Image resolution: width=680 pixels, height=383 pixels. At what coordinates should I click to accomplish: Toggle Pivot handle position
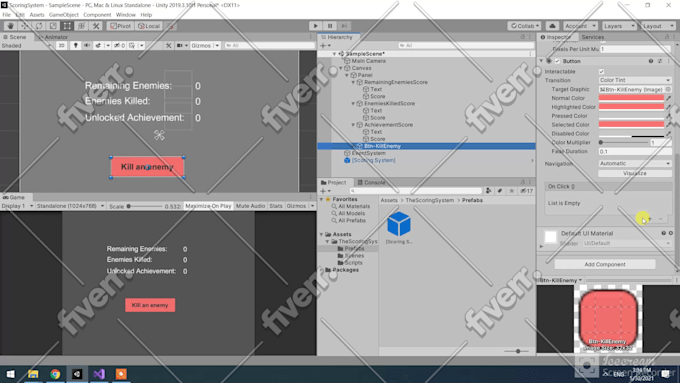[120, 26]
